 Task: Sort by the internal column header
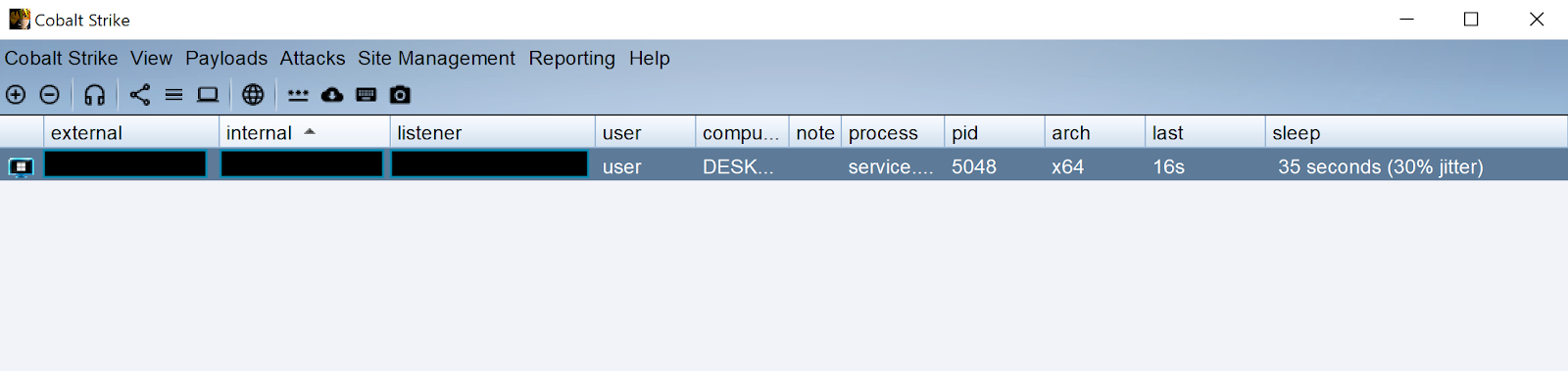(x=304, y=133)
